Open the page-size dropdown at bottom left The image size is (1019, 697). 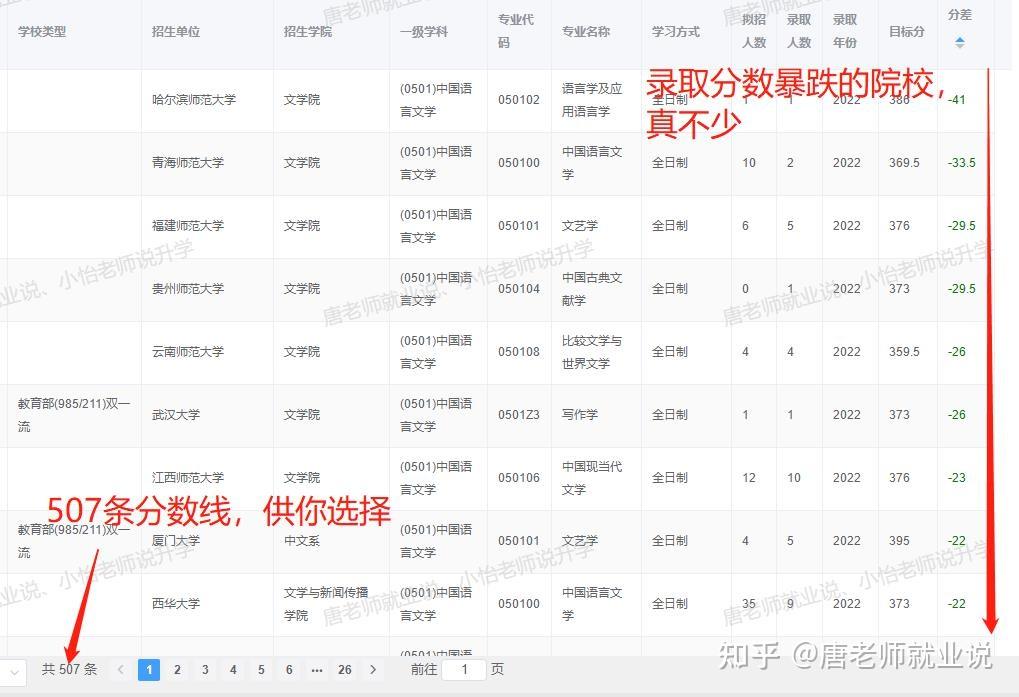(x=12, y=672)
